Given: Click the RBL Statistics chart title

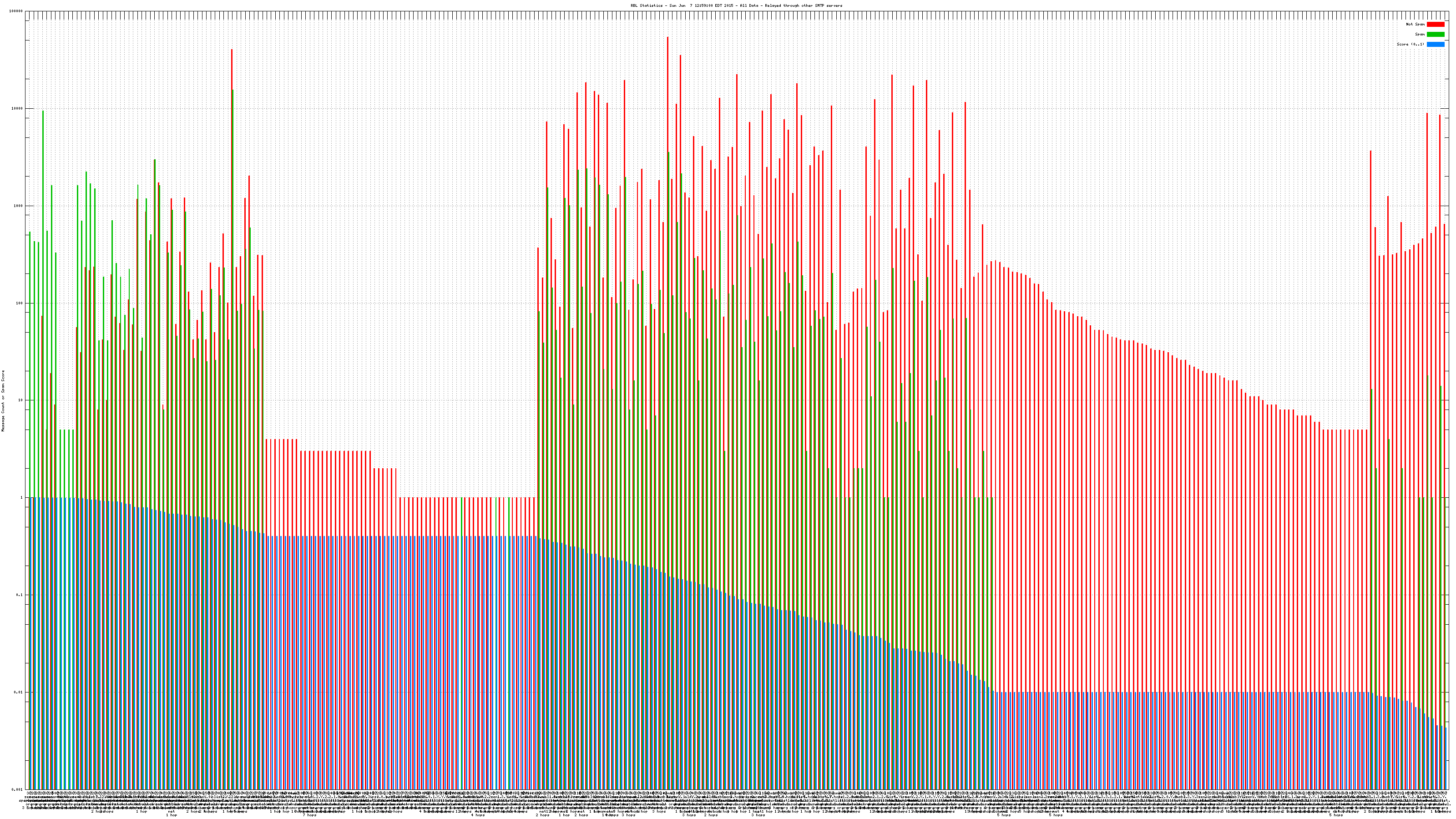Looking at the screenshot, I should click(736, 5).
